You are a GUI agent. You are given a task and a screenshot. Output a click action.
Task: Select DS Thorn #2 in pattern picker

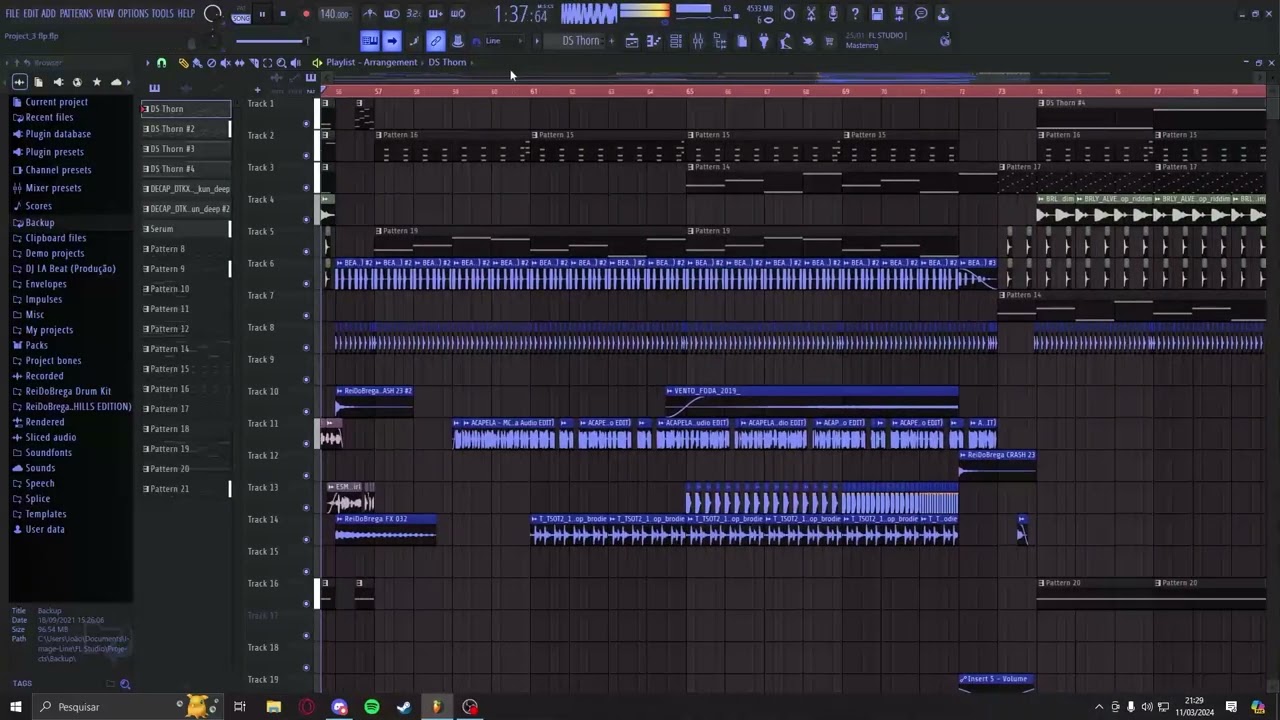pos(186,129)
